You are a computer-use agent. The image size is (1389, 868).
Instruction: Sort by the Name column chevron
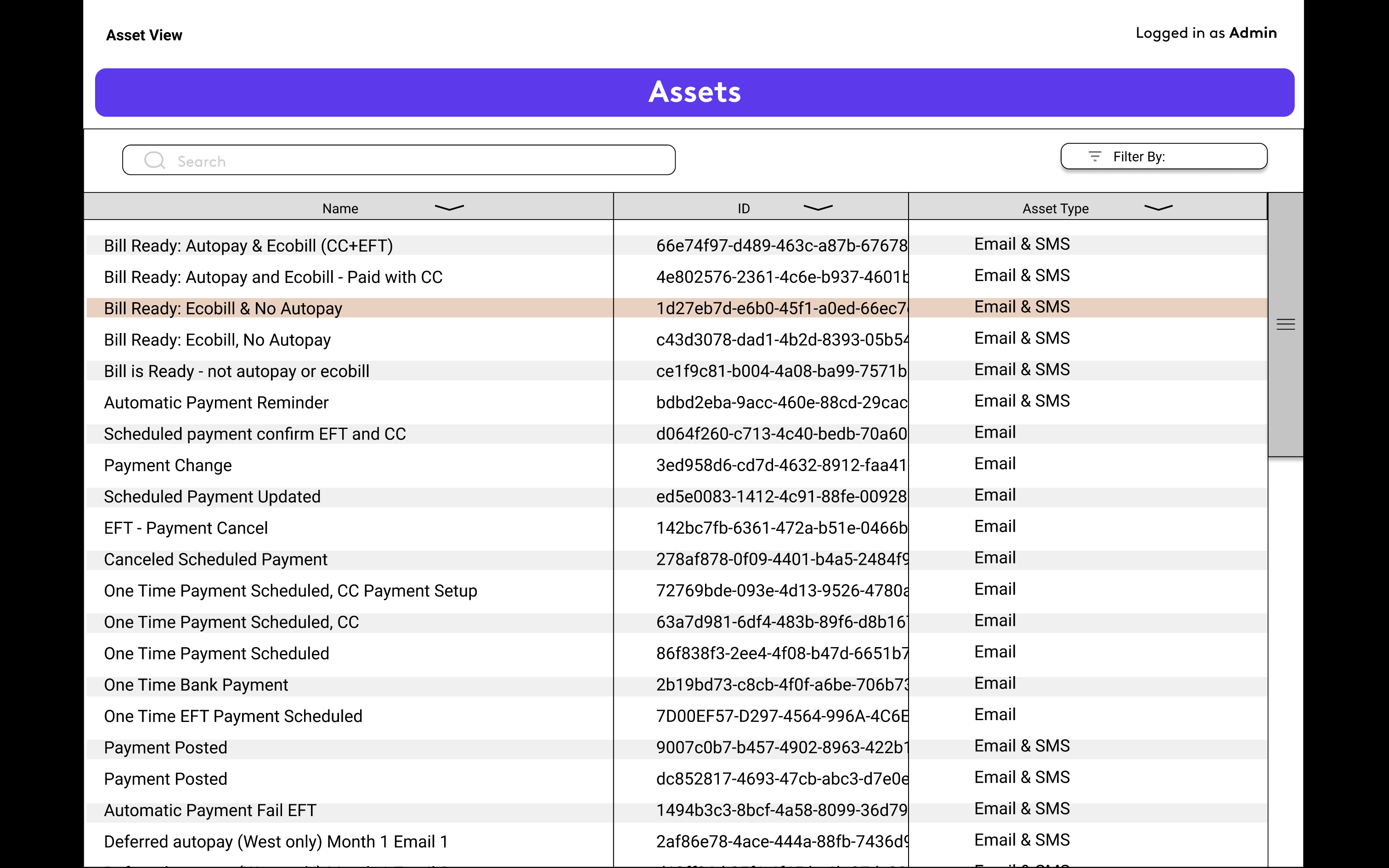point(449,208)
